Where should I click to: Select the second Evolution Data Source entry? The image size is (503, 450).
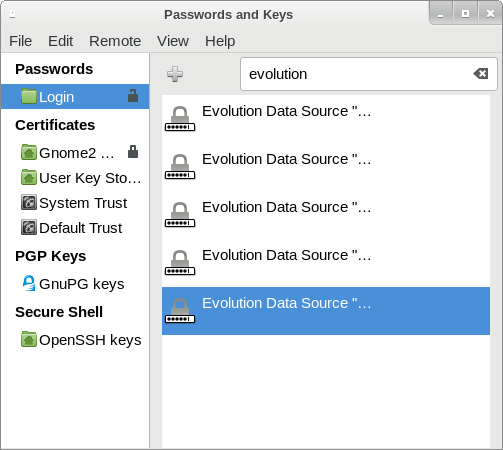tap(326, 167)
